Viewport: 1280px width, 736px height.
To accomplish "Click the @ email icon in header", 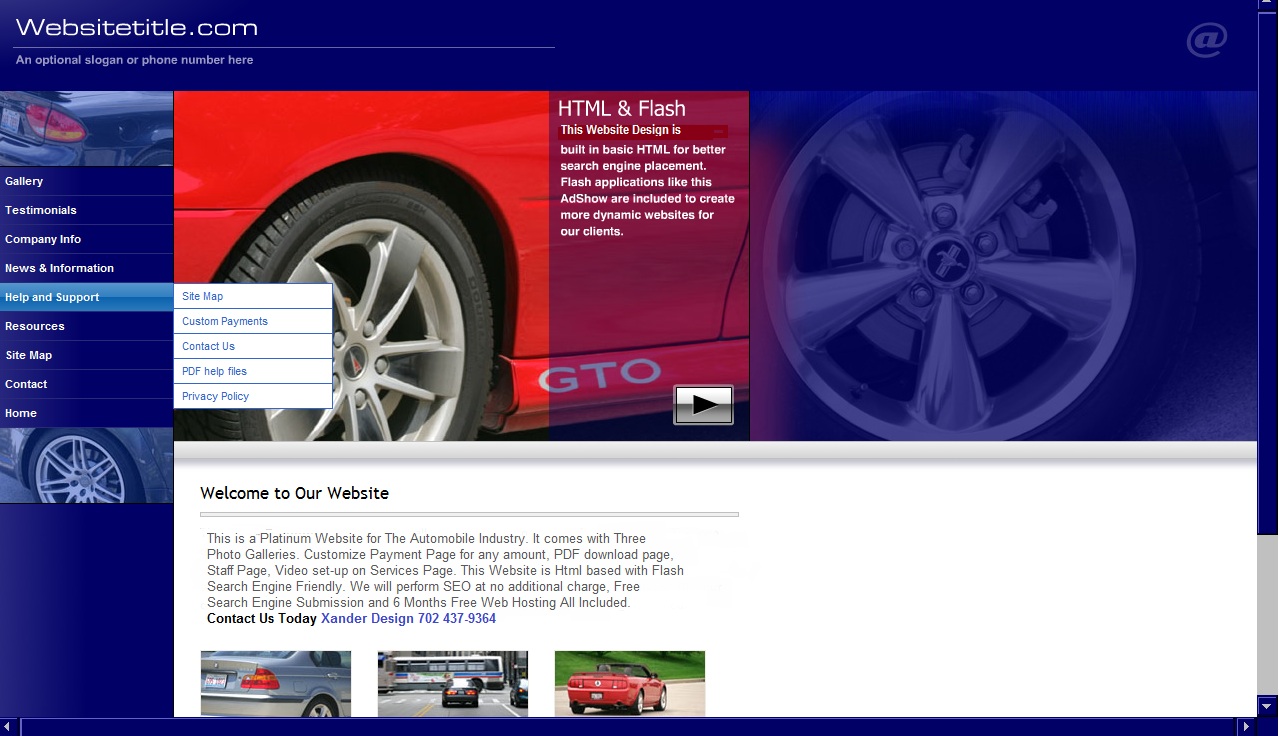I will coord(1207,41).
